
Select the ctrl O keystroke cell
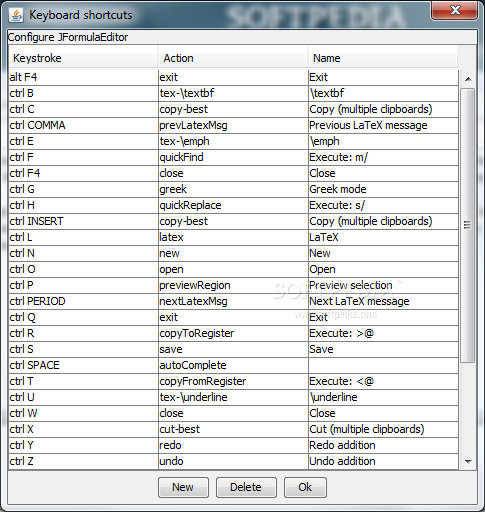(83, 269)
